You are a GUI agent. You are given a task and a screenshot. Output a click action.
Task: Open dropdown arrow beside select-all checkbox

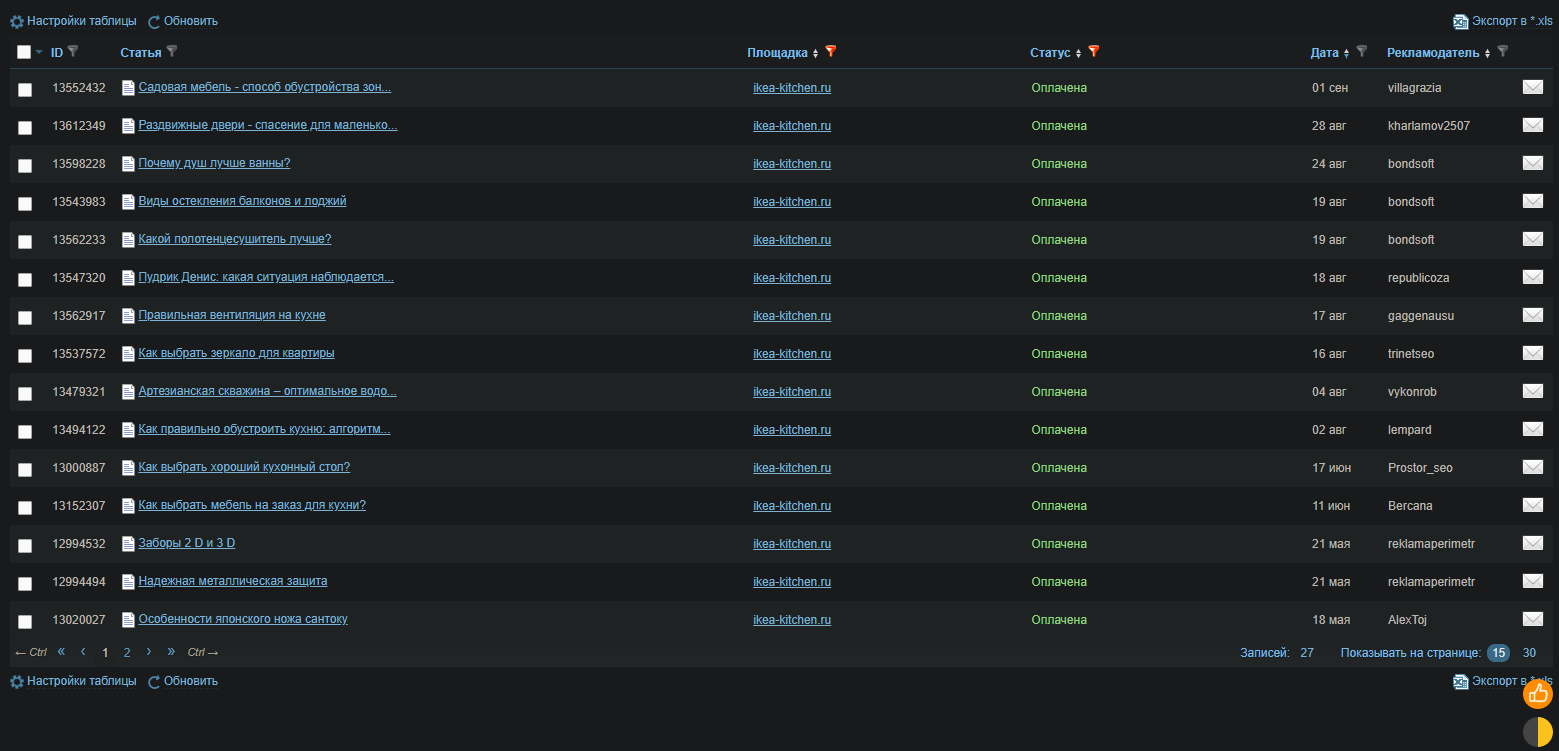(x=39, y=52)
